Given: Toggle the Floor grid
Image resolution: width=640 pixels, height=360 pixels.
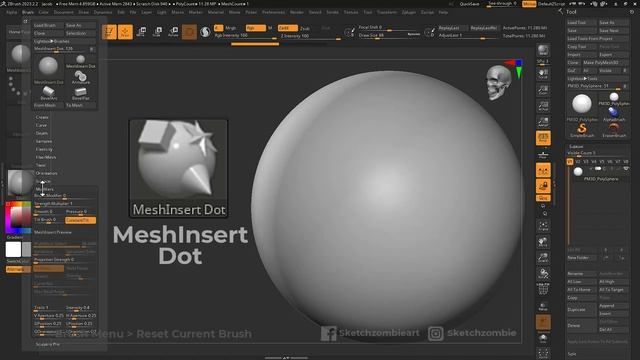Looking at the screenshot, I should tap(543, 154).
